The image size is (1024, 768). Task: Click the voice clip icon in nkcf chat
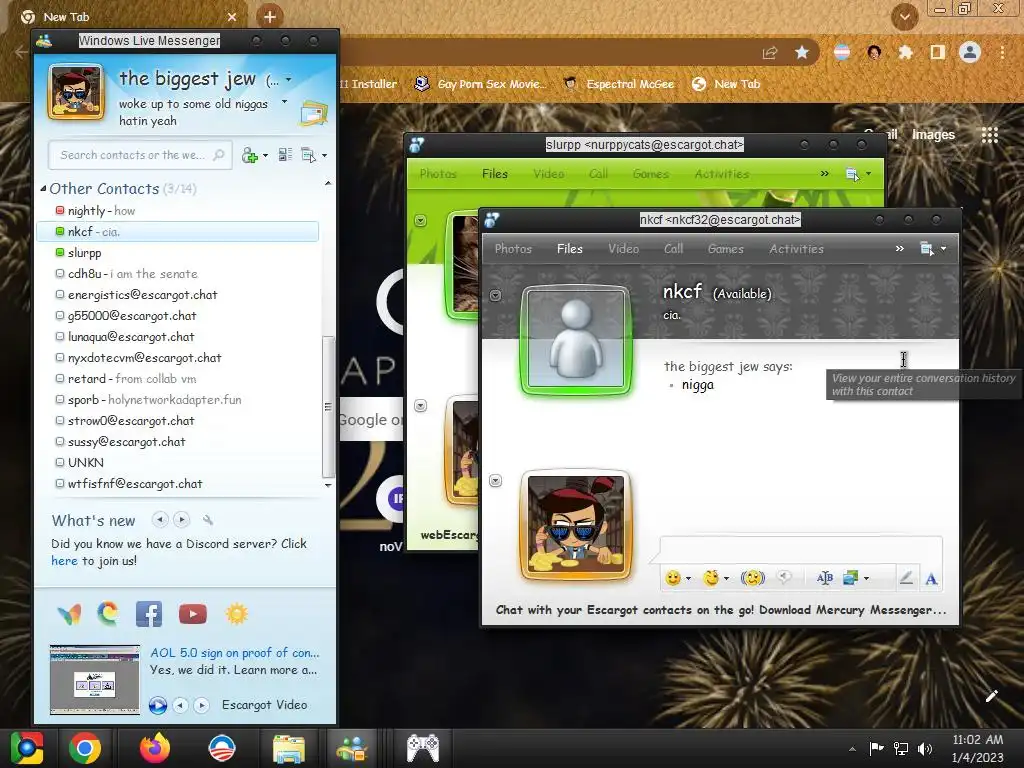[x=784, y=577]
